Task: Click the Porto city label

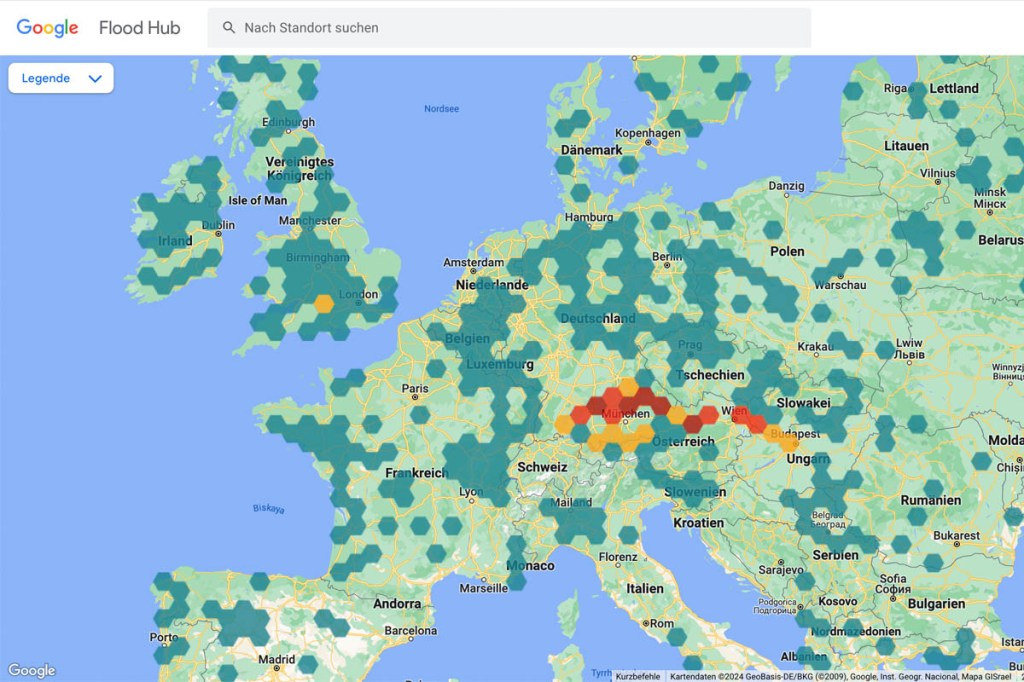Action: tap(163, 637)
